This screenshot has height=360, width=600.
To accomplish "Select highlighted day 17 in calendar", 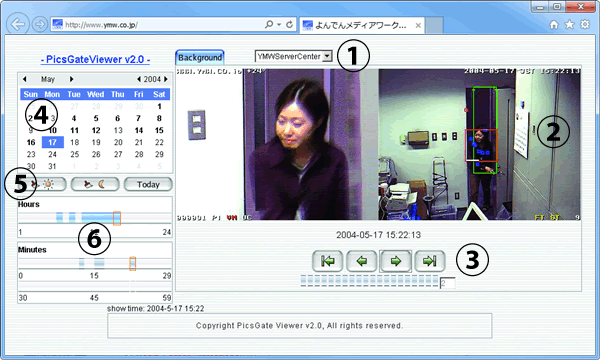I will click(x=52, y=142).
